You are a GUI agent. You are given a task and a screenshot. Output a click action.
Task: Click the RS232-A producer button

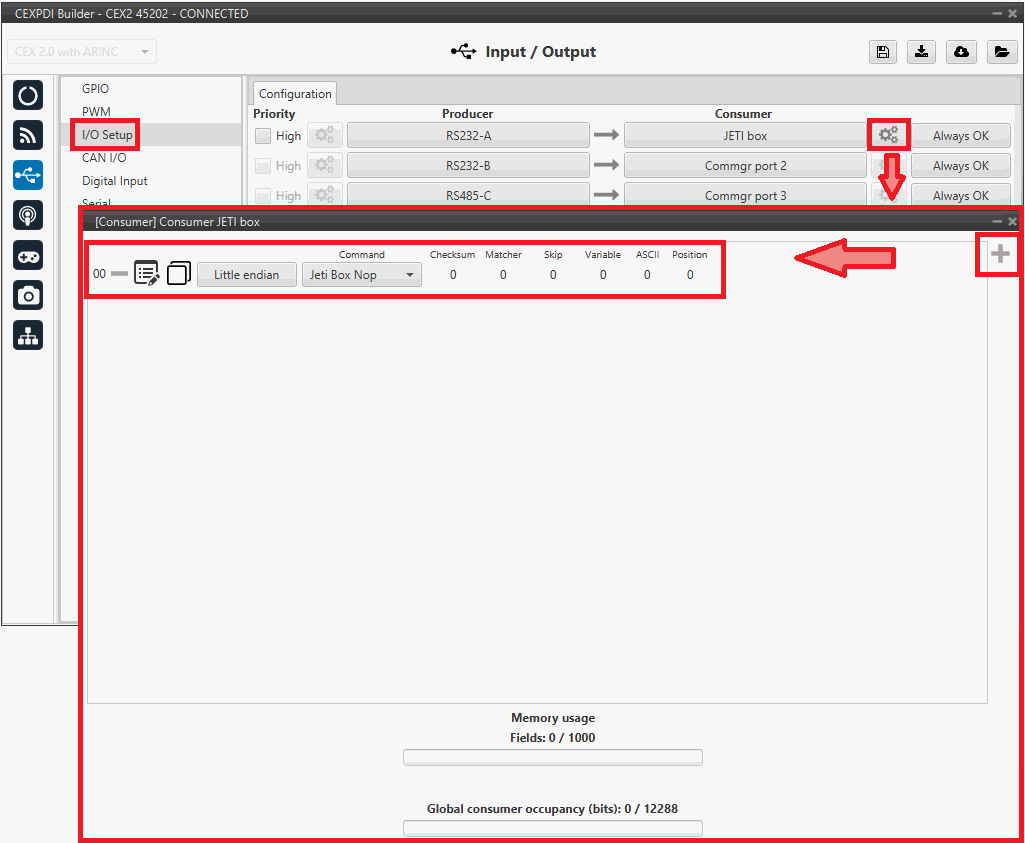click(x=468, y=136)
